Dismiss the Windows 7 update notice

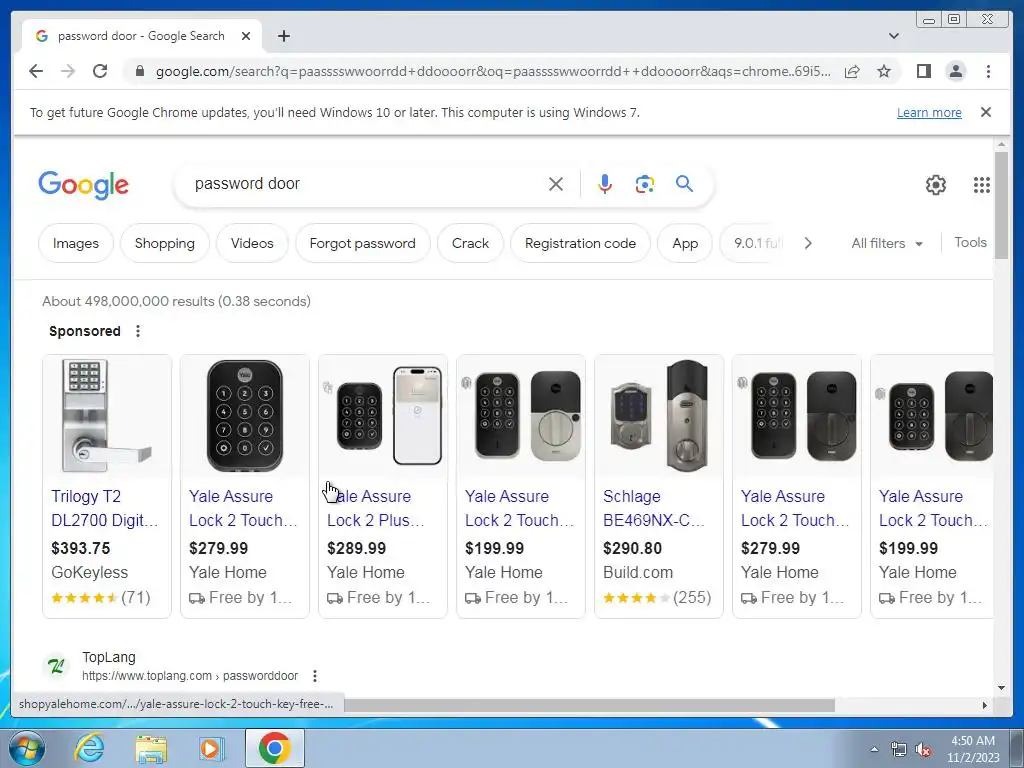pos(985,112)
